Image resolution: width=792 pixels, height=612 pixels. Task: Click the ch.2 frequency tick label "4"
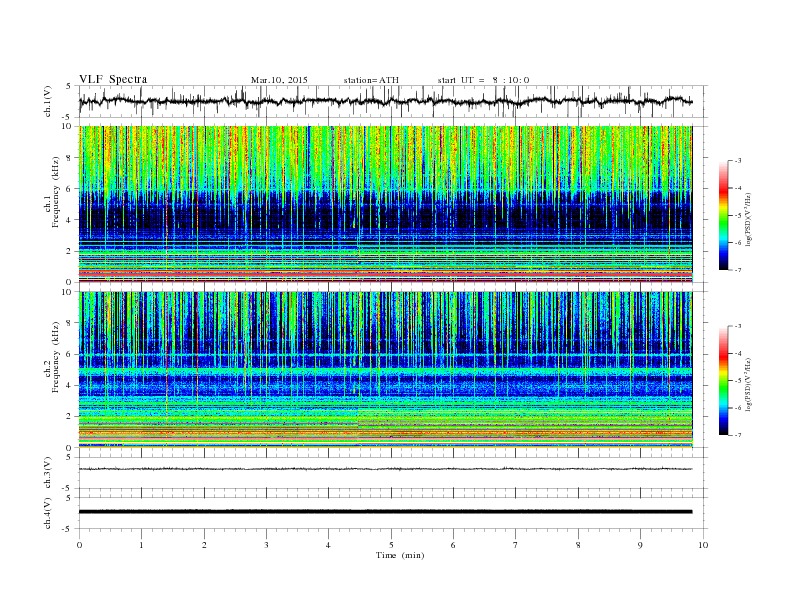70,385
